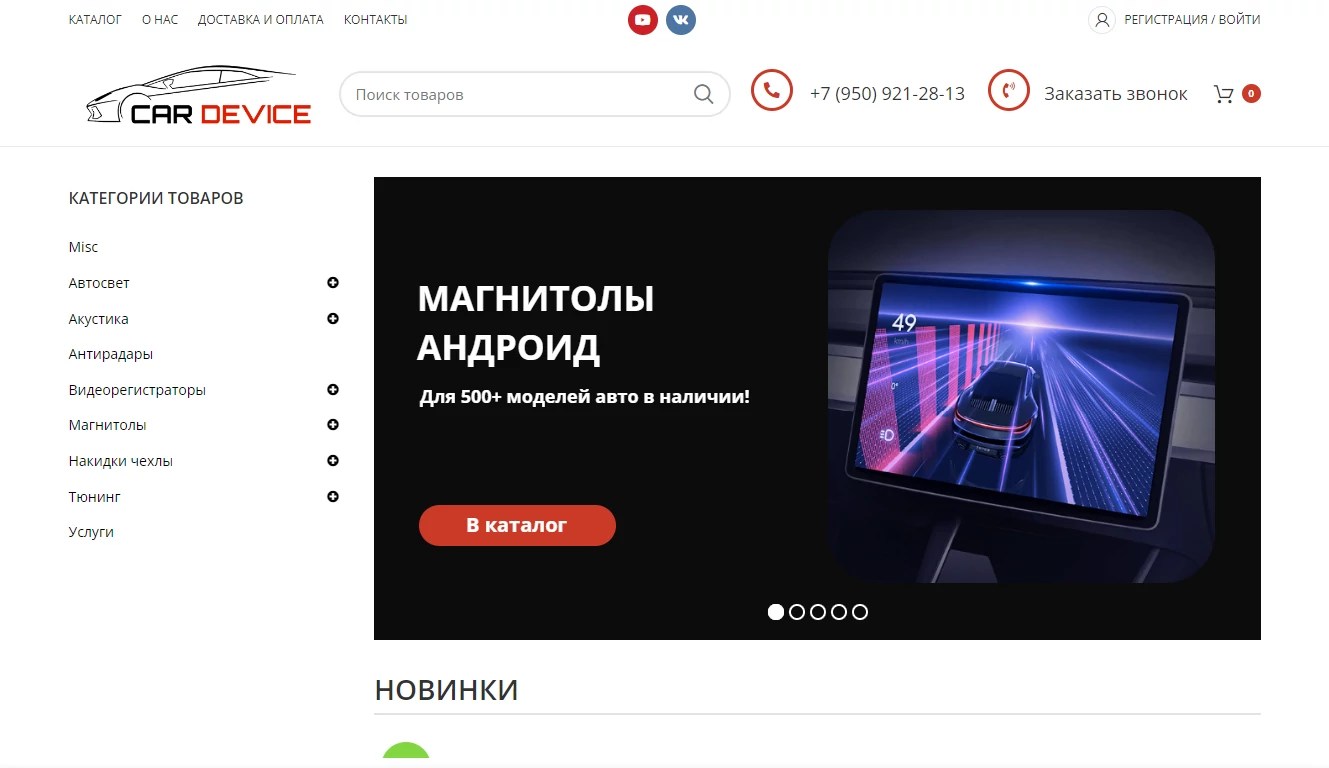Open the YouTube channel icon
This screenshot has width=1329, height=768.
pyautogui.click(x=643, y=20)
